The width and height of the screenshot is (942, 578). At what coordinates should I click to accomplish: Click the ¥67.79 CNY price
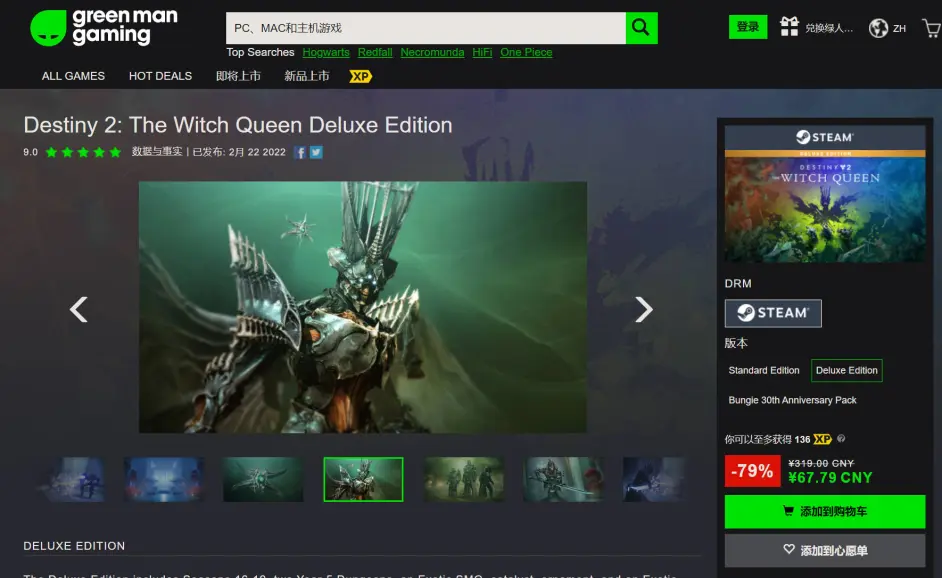pyautogui.click(x=830, y=478)
